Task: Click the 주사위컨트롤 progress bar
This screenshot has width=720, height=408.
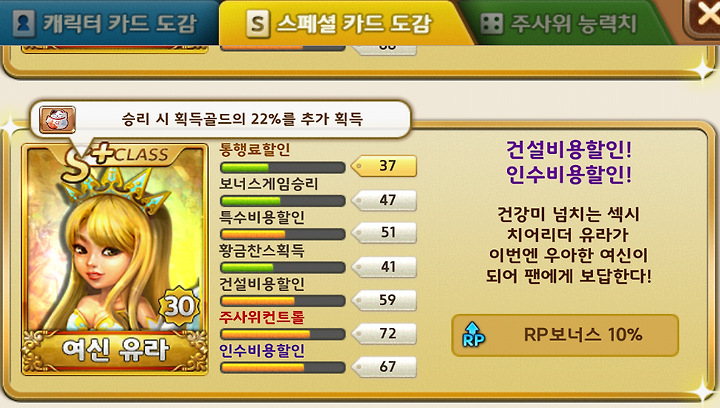Action: [x=282, y=334]
